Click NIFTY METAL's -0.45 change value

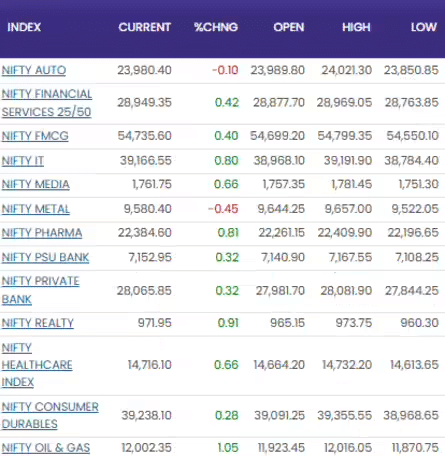(223, 209)
